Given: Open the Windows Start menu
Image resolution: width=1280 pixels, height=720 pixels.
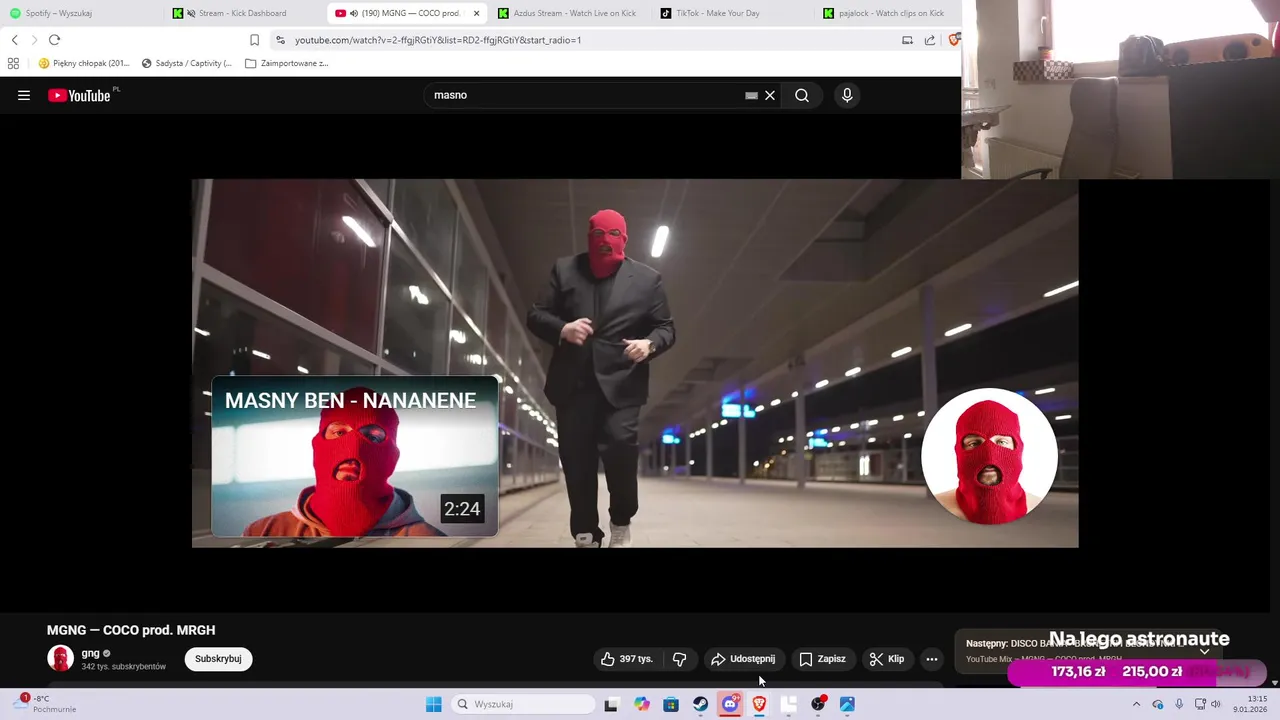Looking at the screenshot, I should pos(433,704).
